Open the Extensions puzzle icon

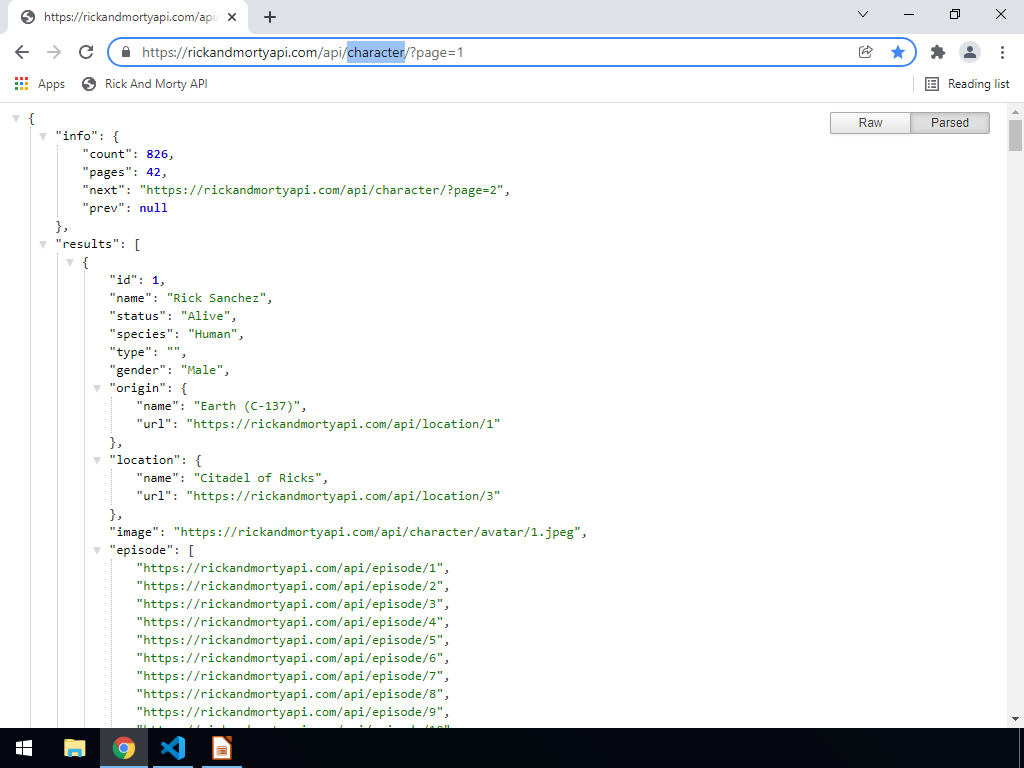click(938, 52)
